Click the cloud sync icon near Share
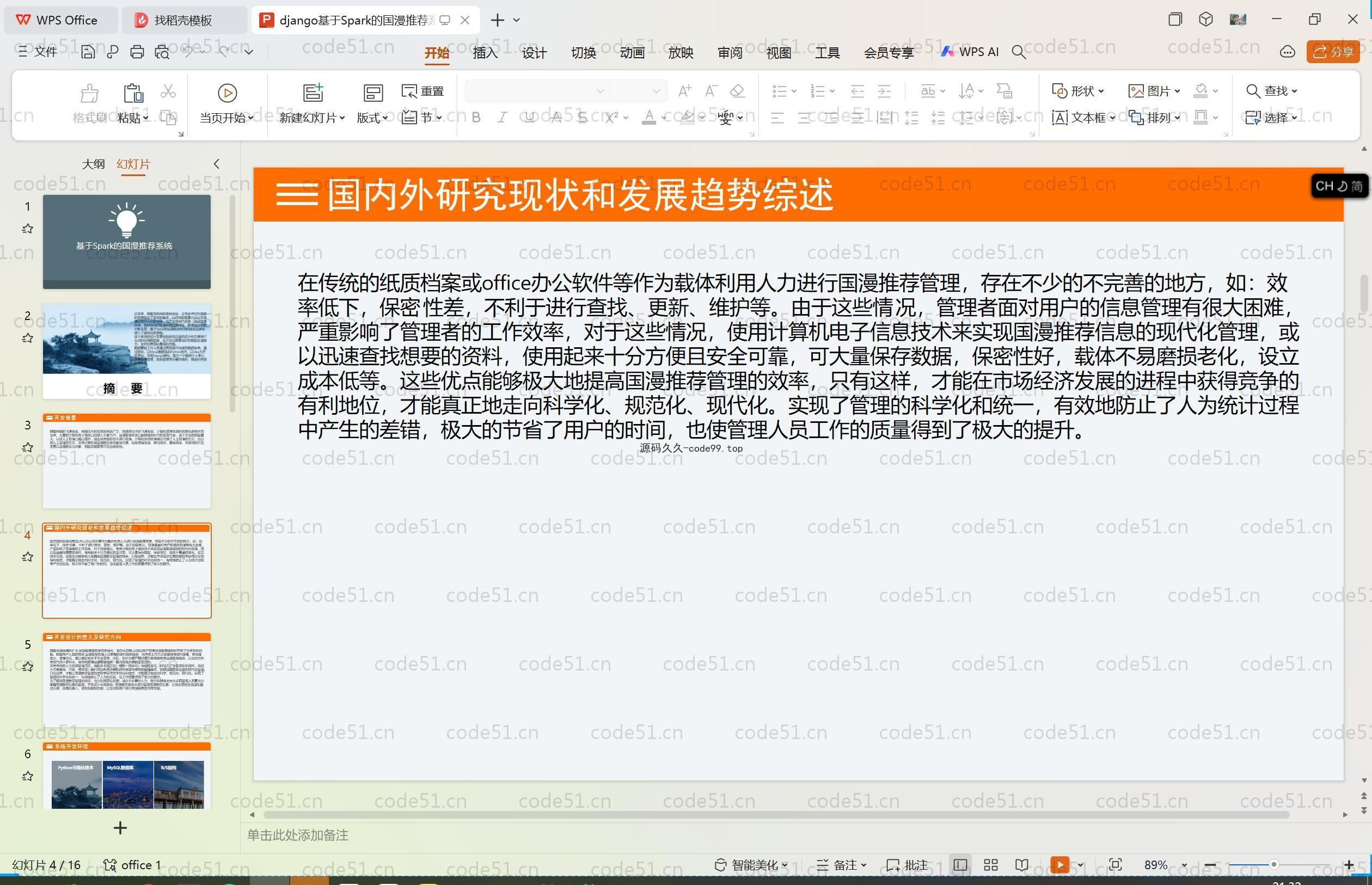The image size is (1372, 885). (1288, 52)
